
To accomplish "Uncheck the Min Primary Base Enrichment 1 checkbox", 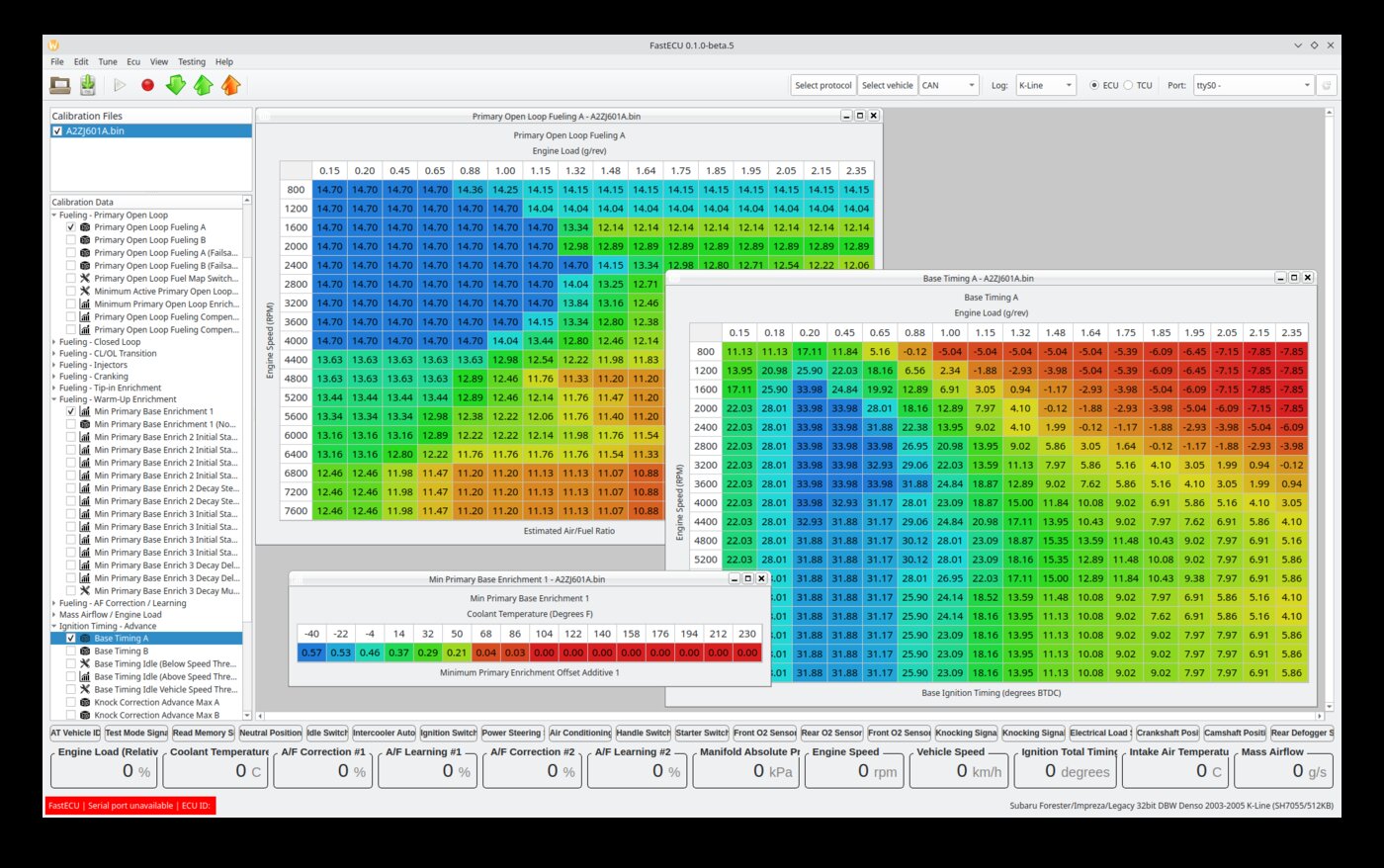I will pyautogui.click(x=70, y=411).
